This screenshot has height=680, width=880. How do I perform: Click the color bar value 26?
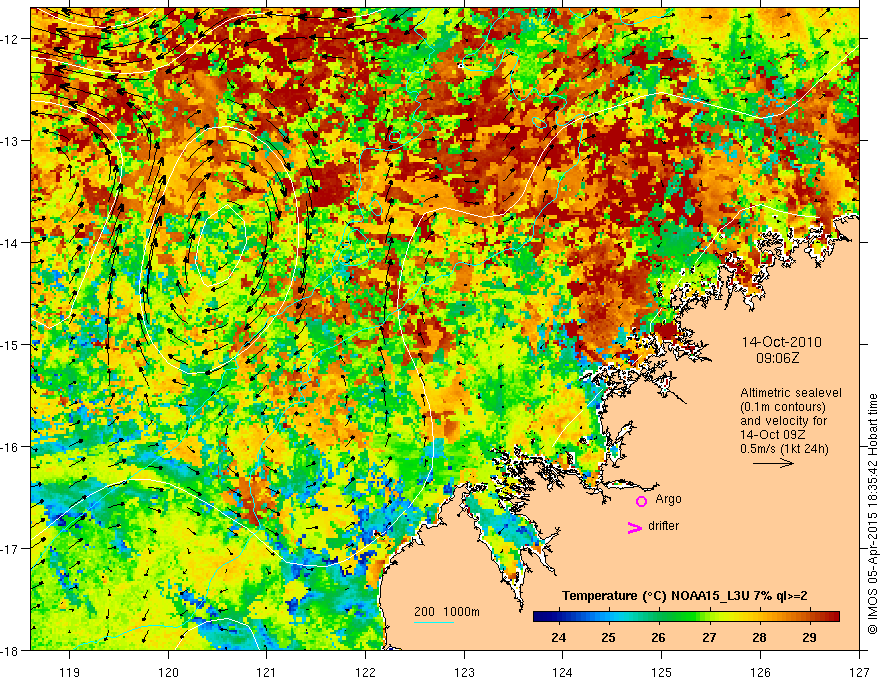[659, 638]
